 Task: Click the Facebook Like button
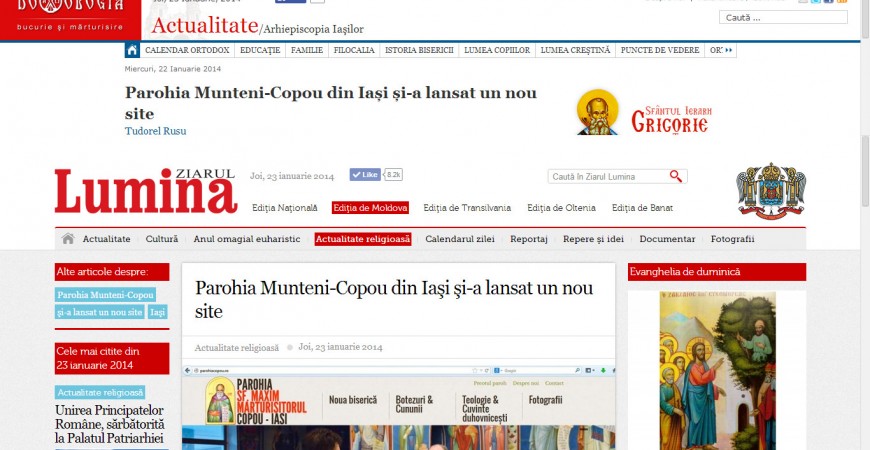365,174
